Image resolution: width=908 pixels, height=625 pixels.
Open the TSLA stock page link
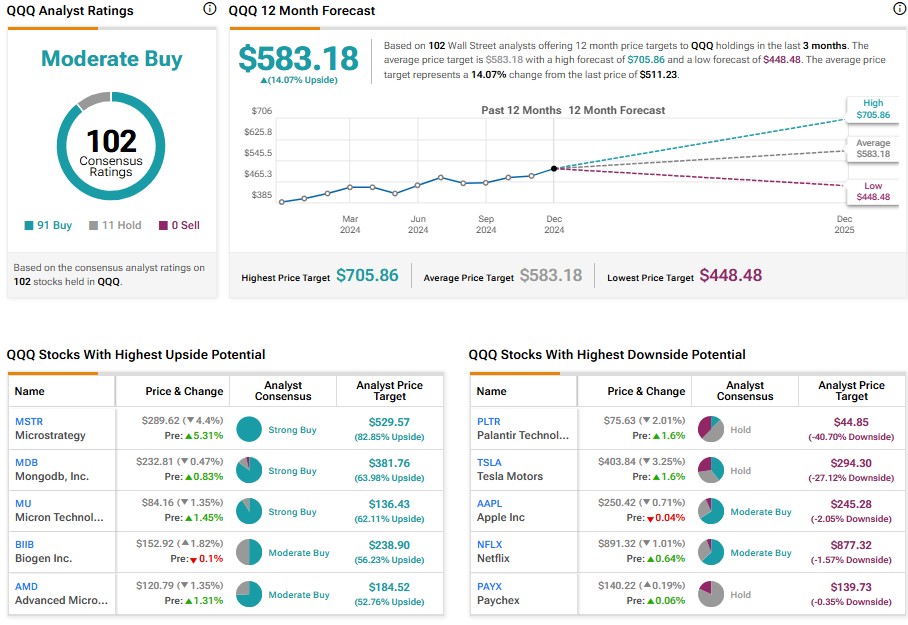(x=489, y=463)
